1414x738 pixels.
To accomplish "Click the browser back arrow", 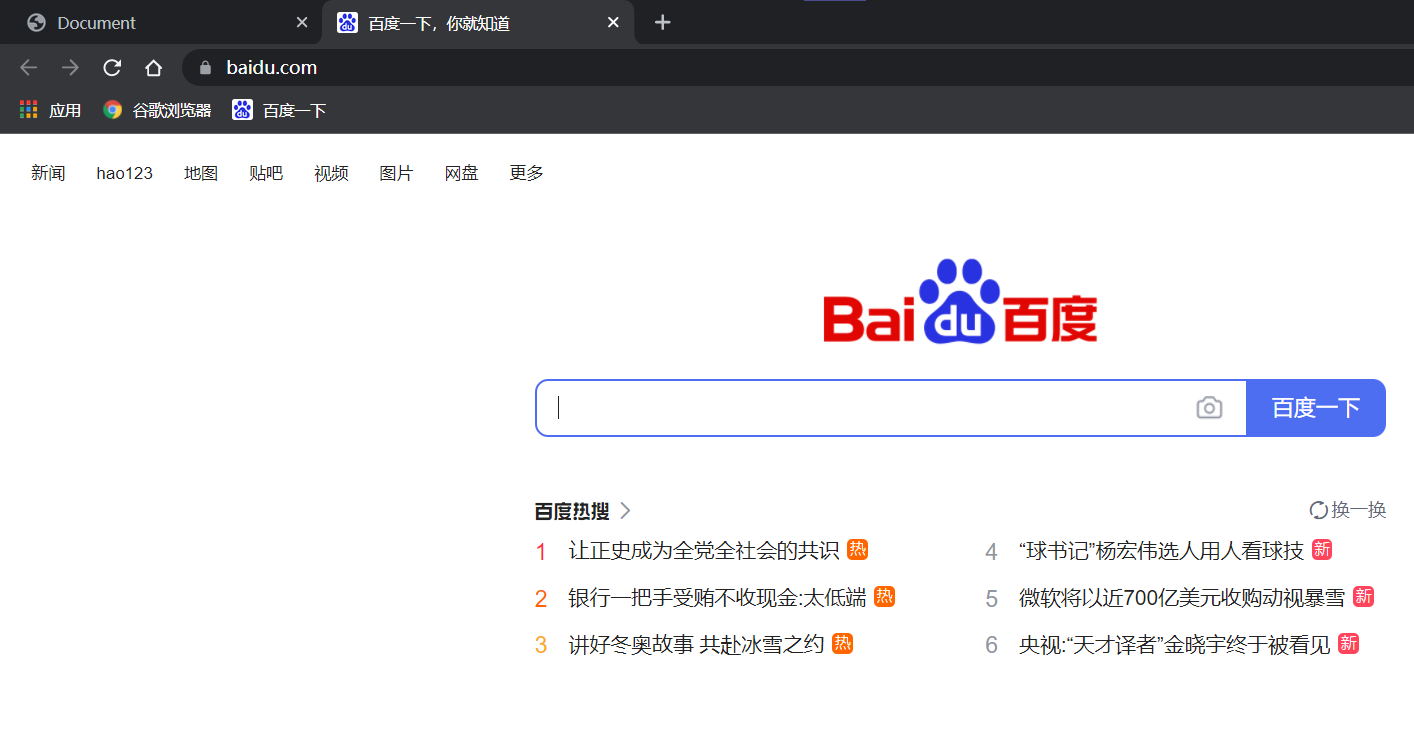I will tap(28, 67).
